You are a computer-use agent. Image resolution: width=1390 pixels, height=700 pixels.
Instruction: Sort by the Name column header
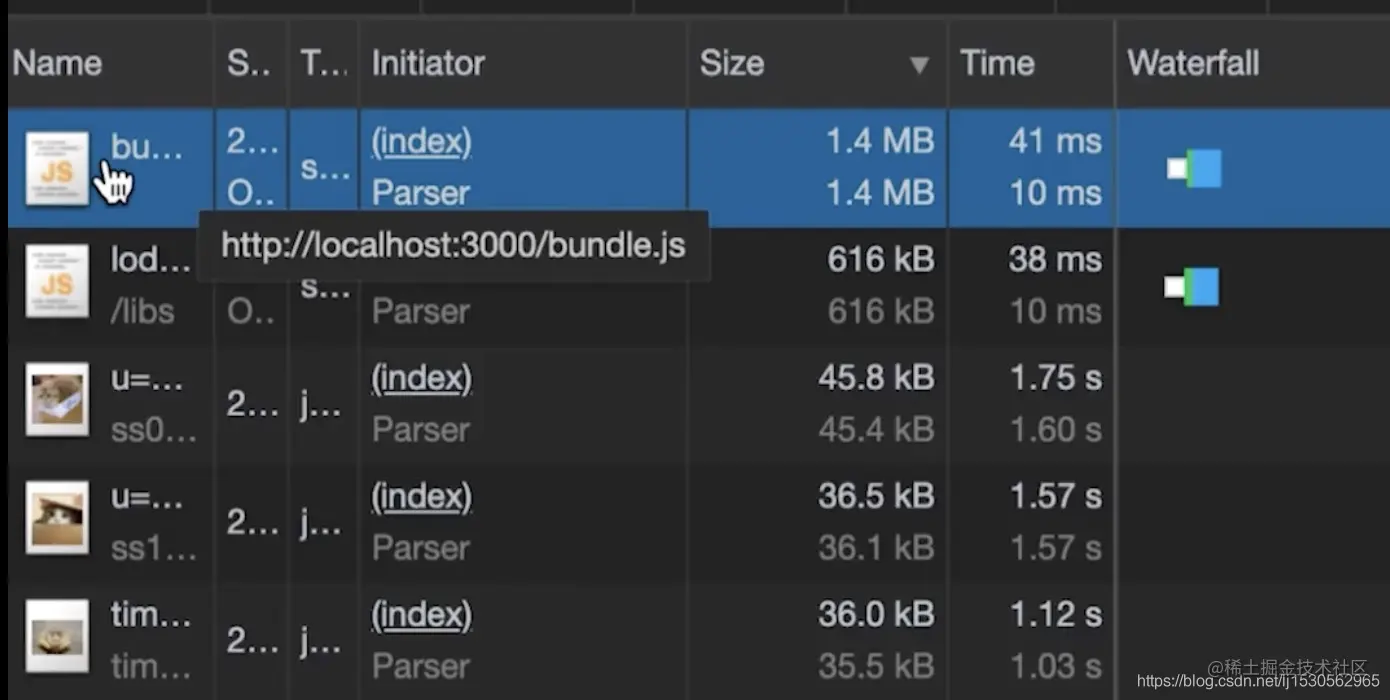click(x=57, y=63)
